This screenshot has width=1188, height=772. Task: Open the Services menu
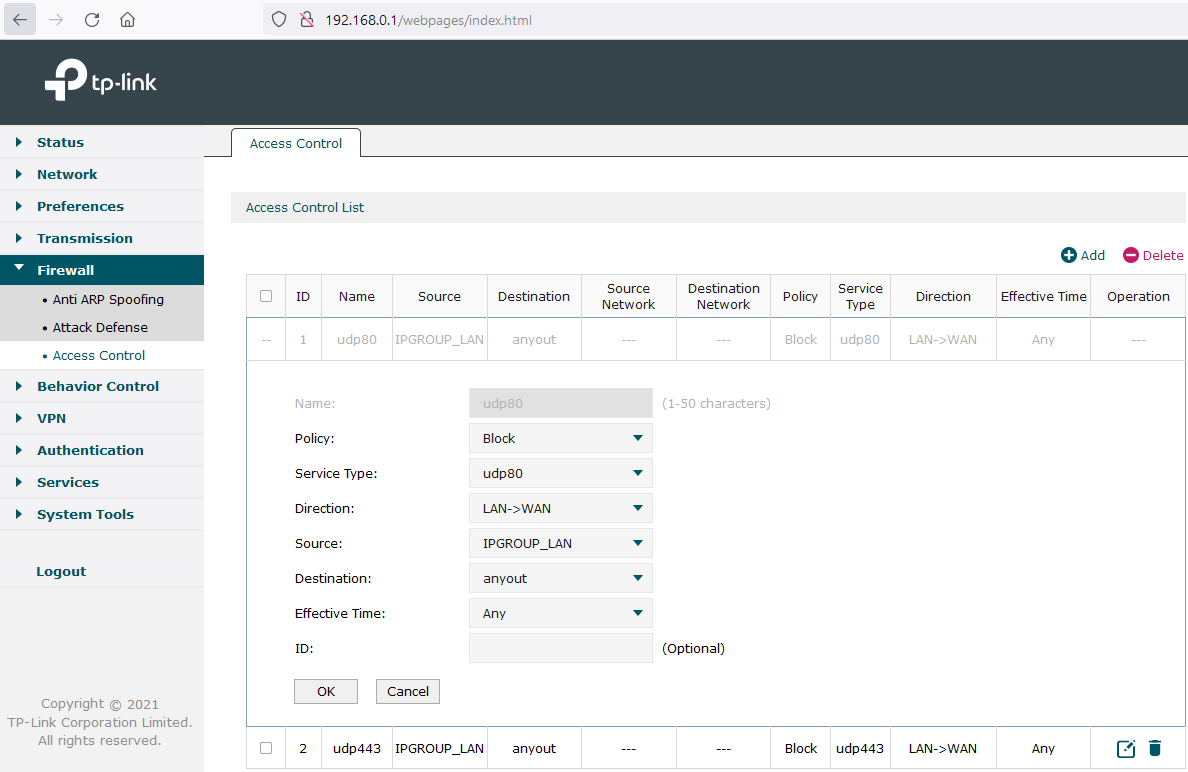68,482
